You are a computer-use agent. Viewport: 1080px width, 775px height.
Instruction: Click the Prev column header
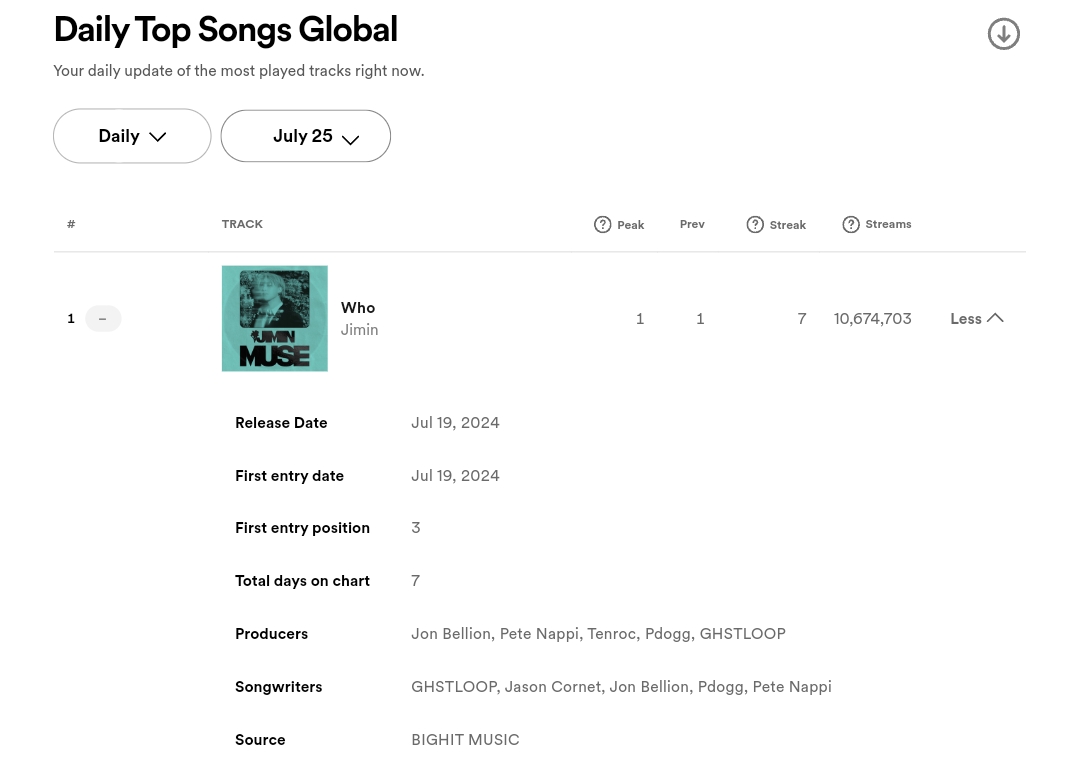point(692,224)
